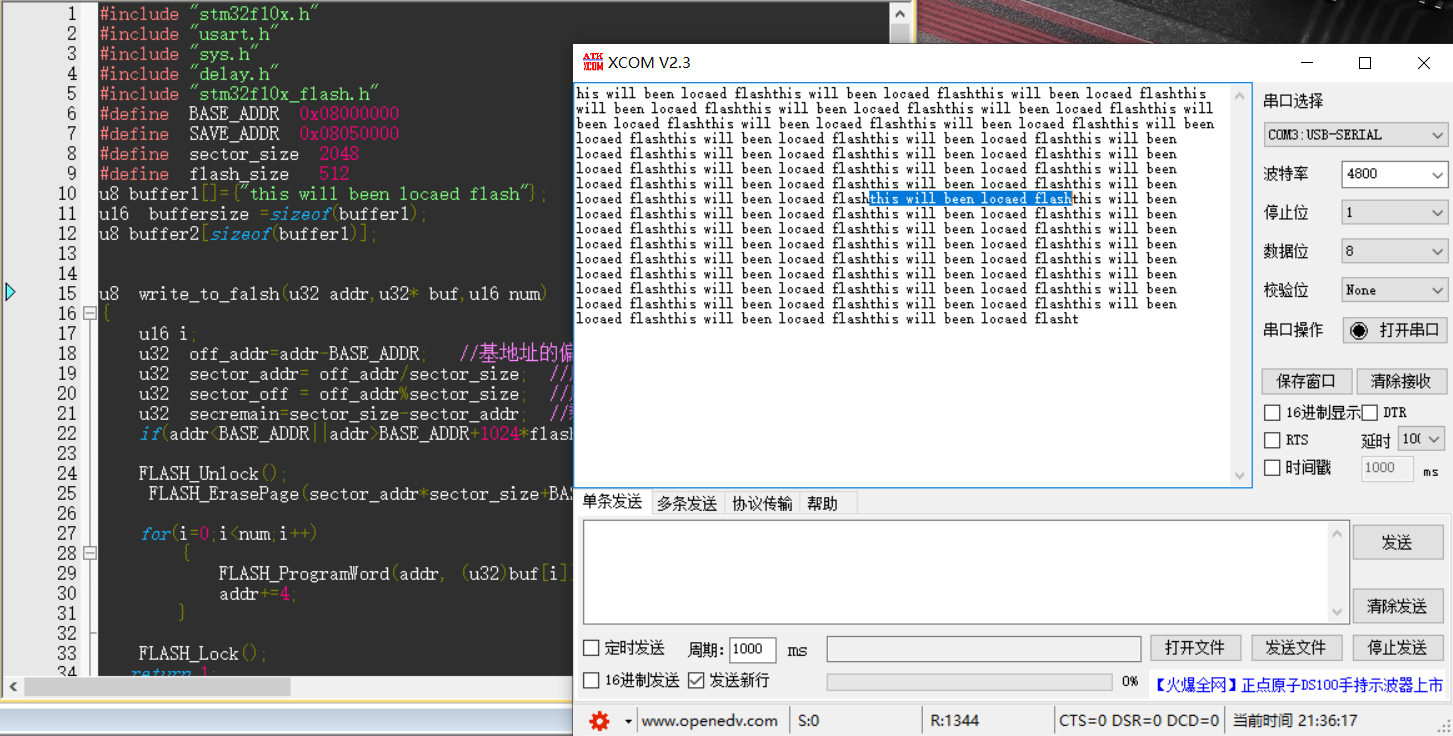Enable the RTS checkbox

tap(1271, 439)
